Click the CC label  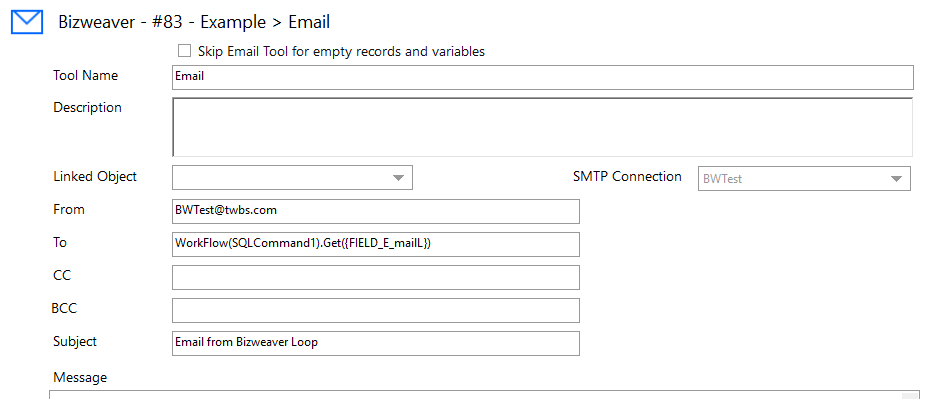click(x=62, y=276)
